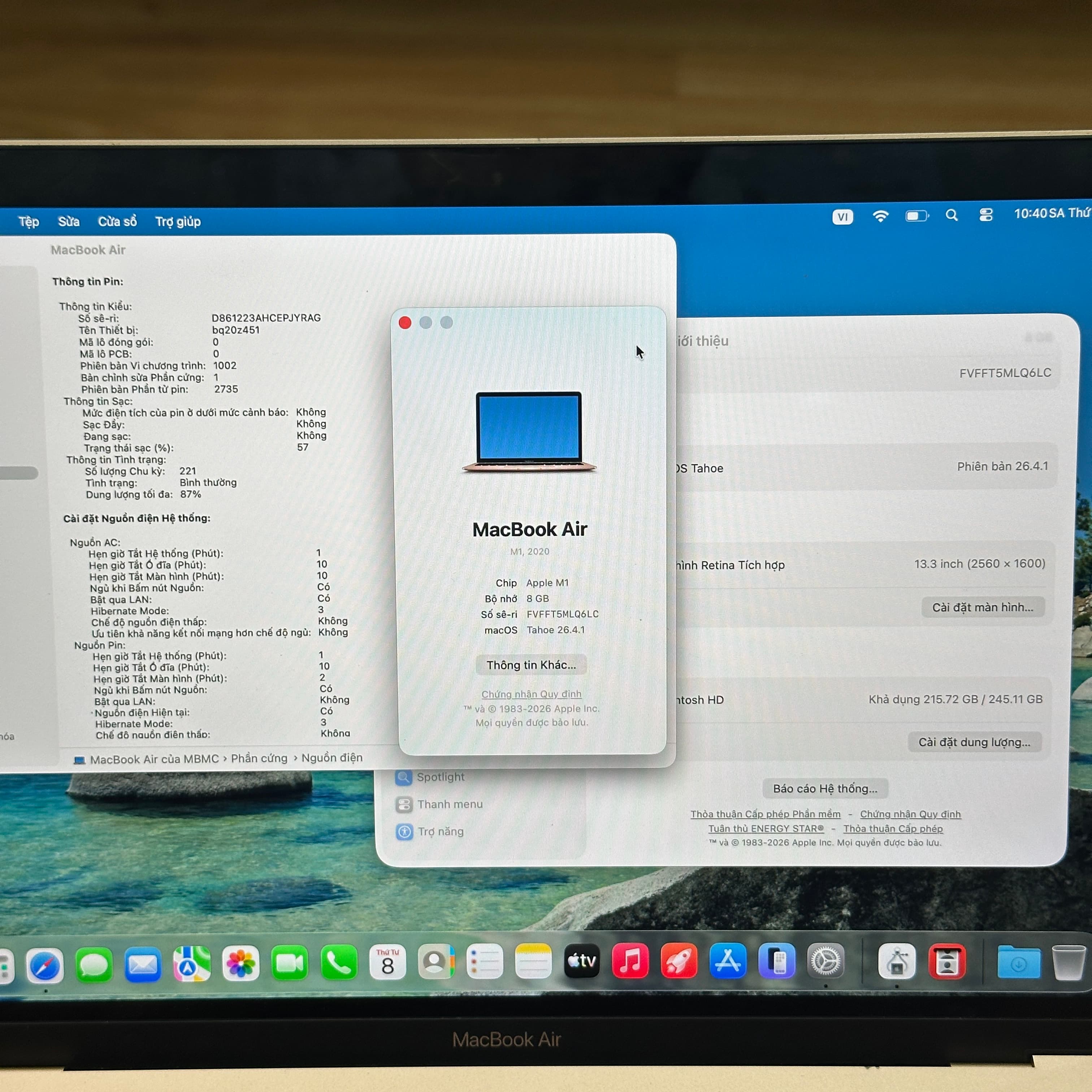
Task: Click device name bq20z451
Action: [236, 330]
